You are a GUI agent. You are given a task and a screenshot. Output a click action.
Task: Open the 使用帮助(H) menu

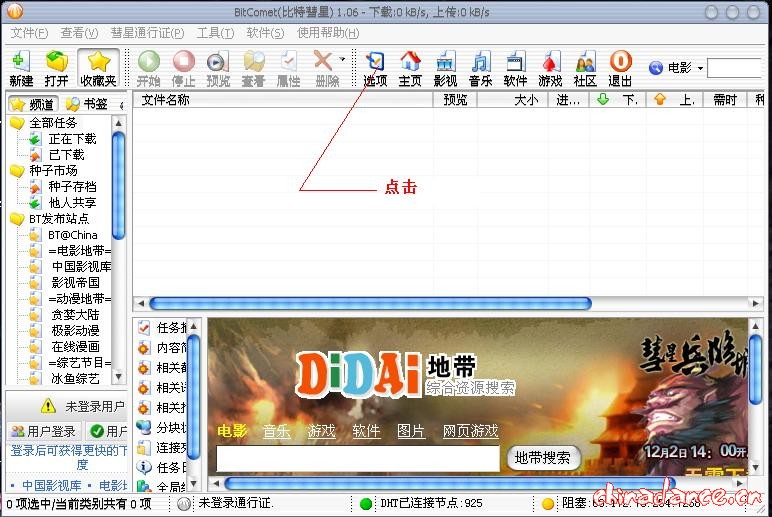(x=328, y=33)
